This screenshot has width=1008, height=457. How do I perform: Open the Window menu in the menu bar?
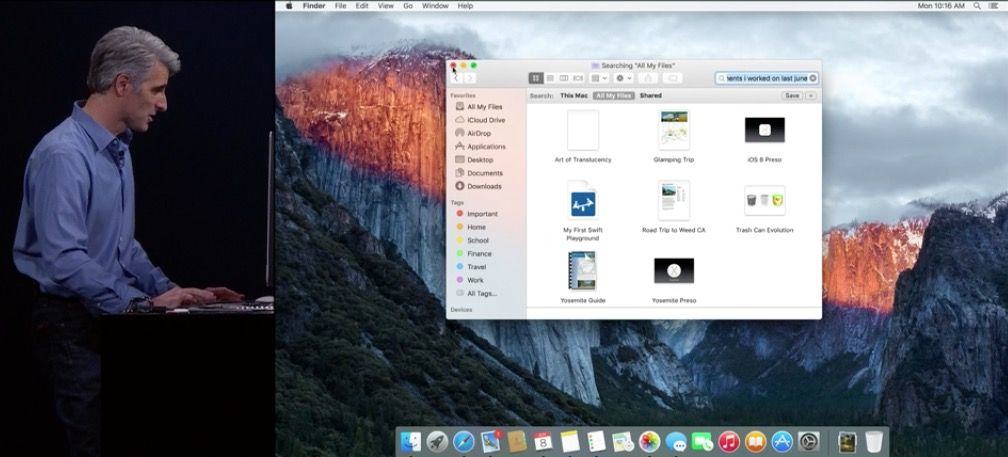tap(435, 6)
